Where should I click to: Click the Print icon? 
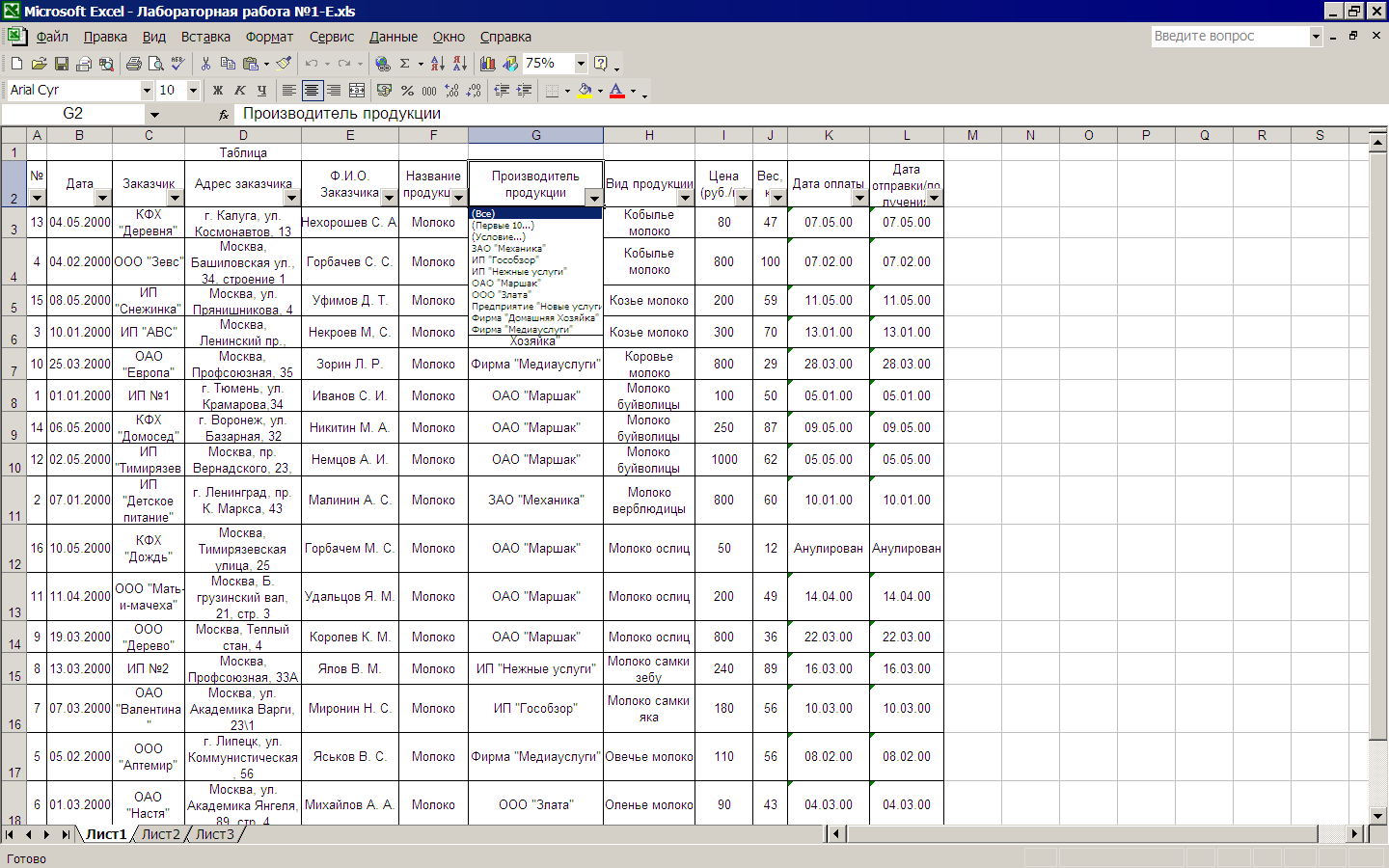(134, 64)
